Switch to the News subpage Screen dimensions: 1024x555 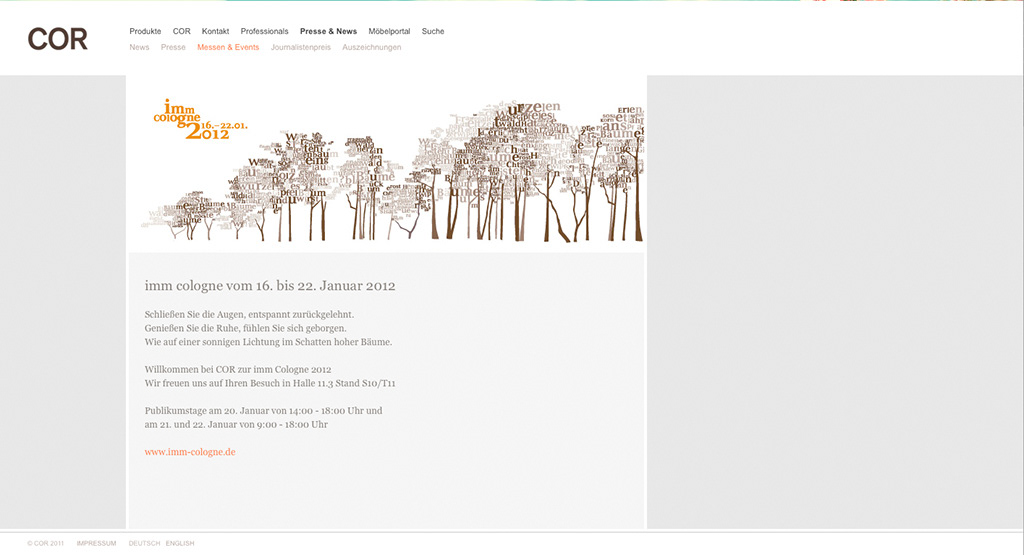139,47
